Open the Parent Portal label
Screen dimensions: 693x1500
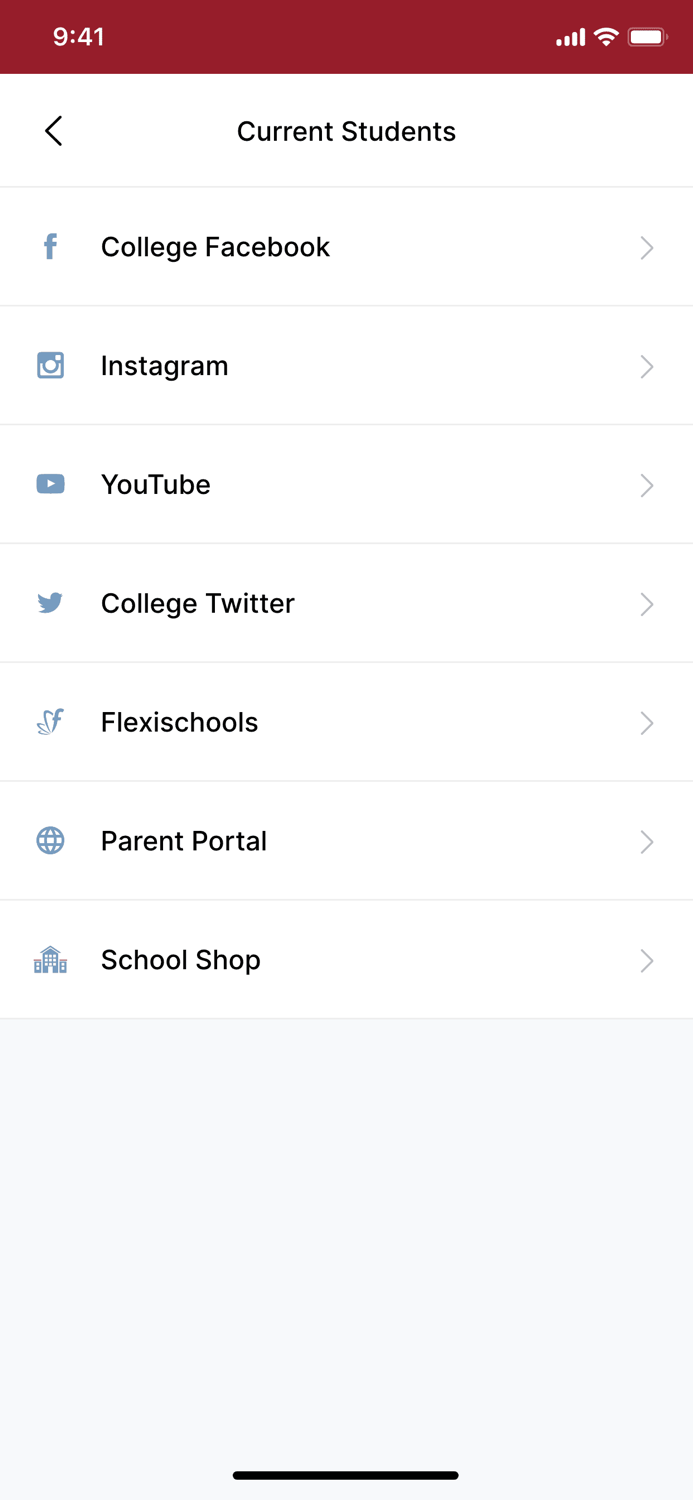pyautogui.click(x=183, y=842)
